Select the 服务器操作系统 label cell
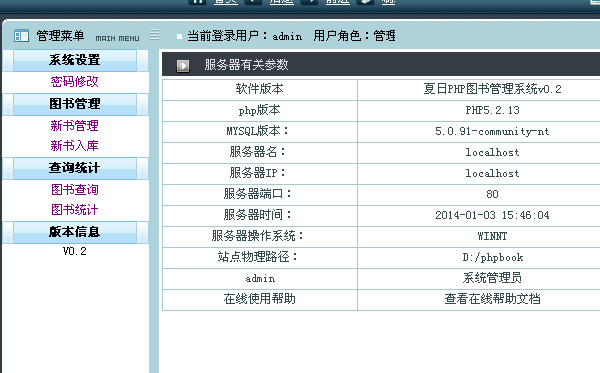The width and height of the screenshot is (600, 373). (260, 236)
